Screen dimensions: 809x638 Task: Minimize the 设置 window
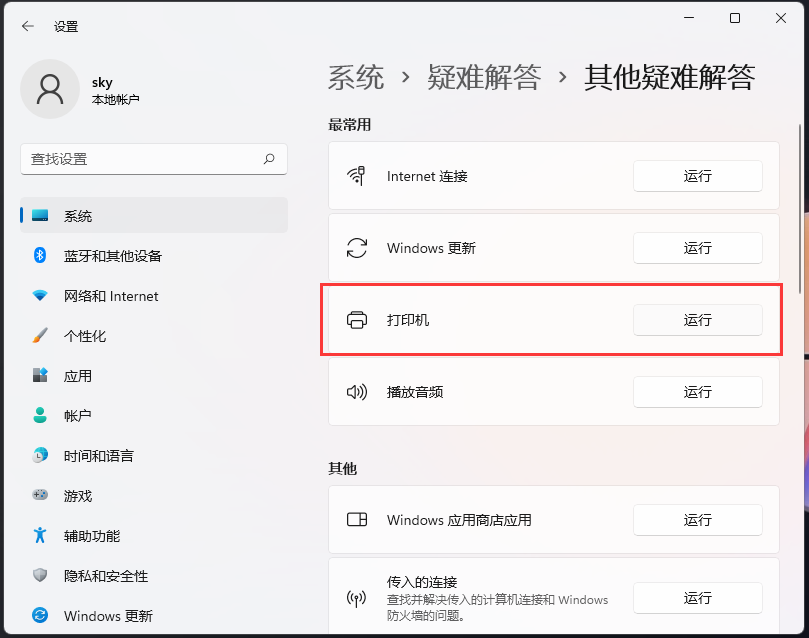(x=689, y=18)
